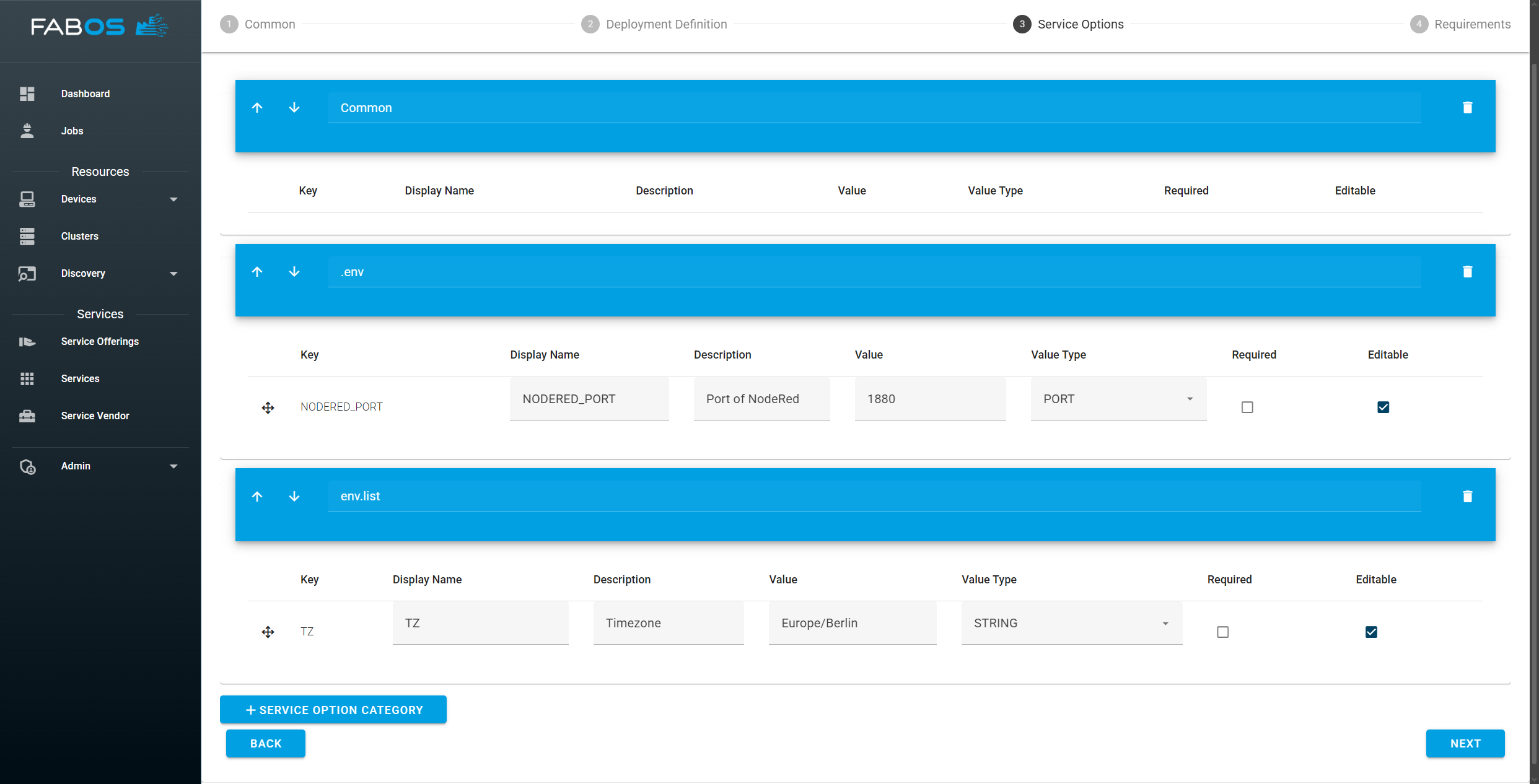Delete the env.list category

point(1467,497)
